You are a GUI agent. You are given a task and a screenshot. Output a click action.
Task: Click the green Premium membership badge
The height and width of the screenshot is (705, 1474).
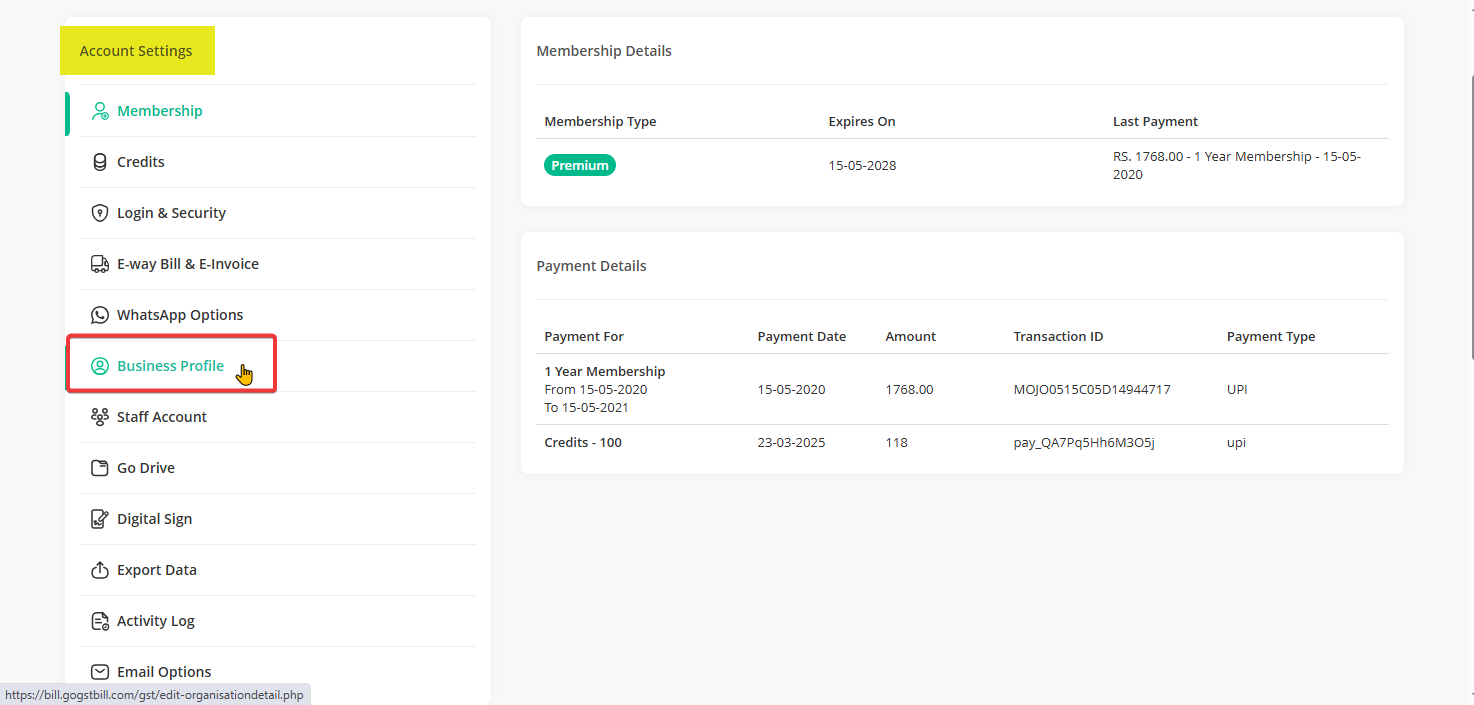[580, 166]
